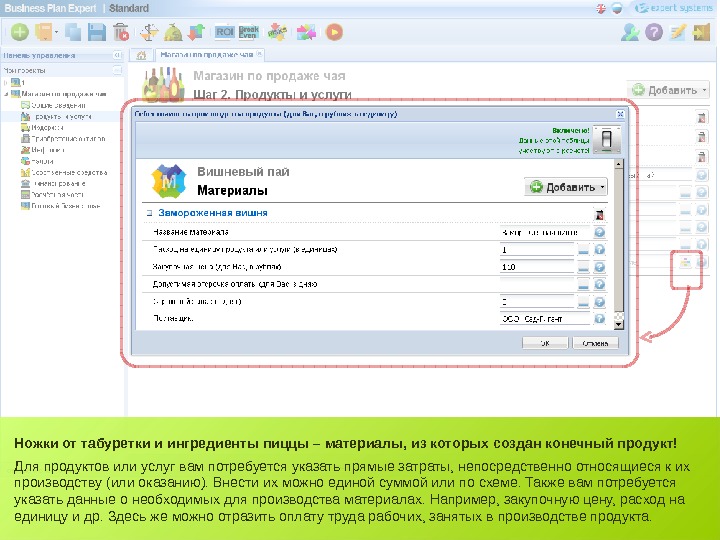The width and height of the screenshot is (720, 540).
Task: Collapse the Панель управления side panel
Action: tap(118, 55)
